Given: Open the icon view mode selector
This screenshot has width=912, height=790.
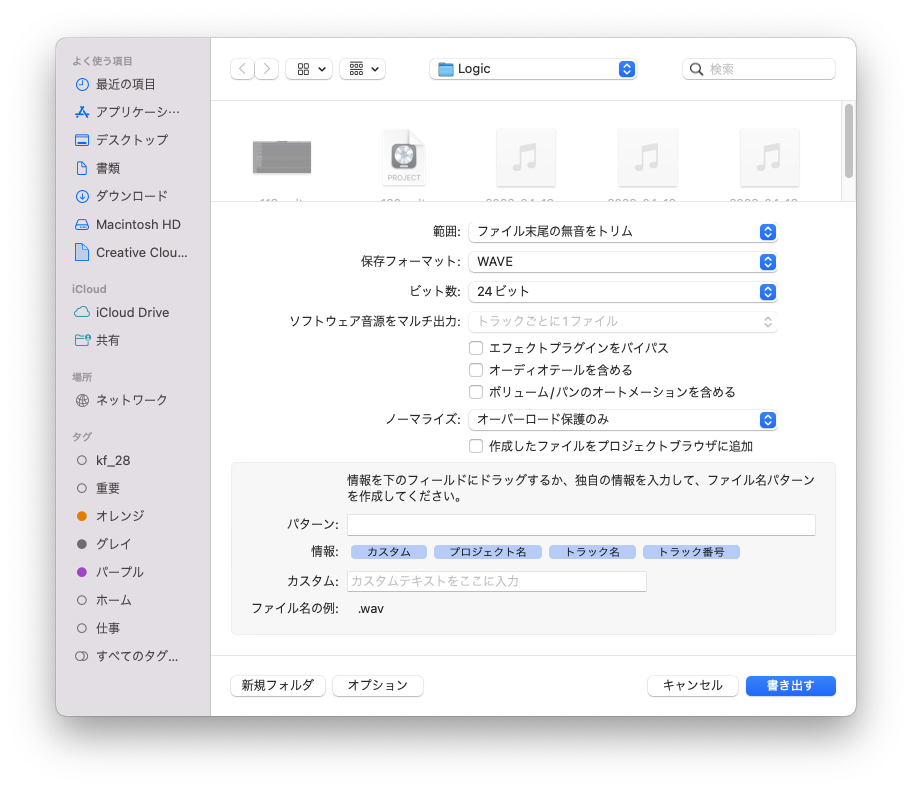Looking at the screenshot, I should click(x=309, y=69).
